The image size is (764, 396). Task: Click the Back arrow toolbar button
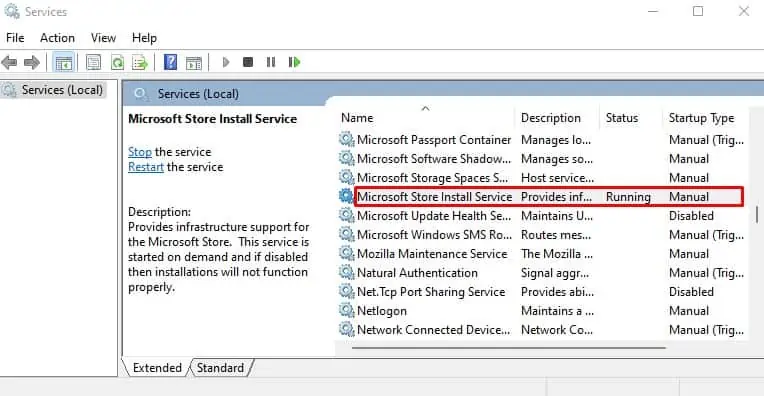coord(9,62)
